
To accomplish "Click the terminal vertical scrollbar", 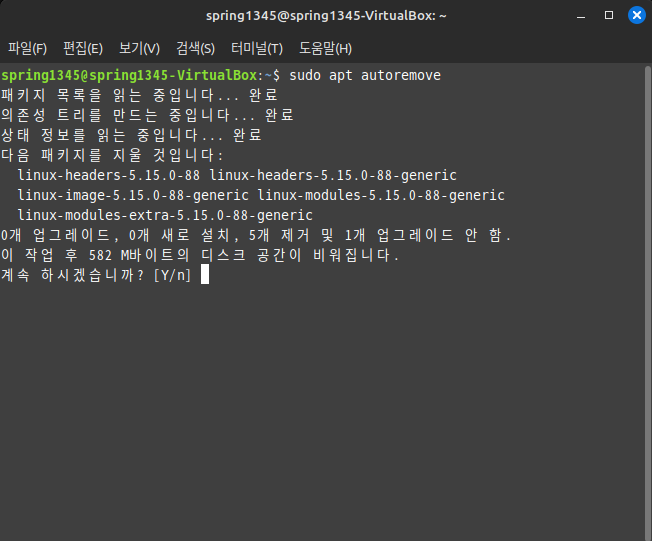I will [648, 303].
